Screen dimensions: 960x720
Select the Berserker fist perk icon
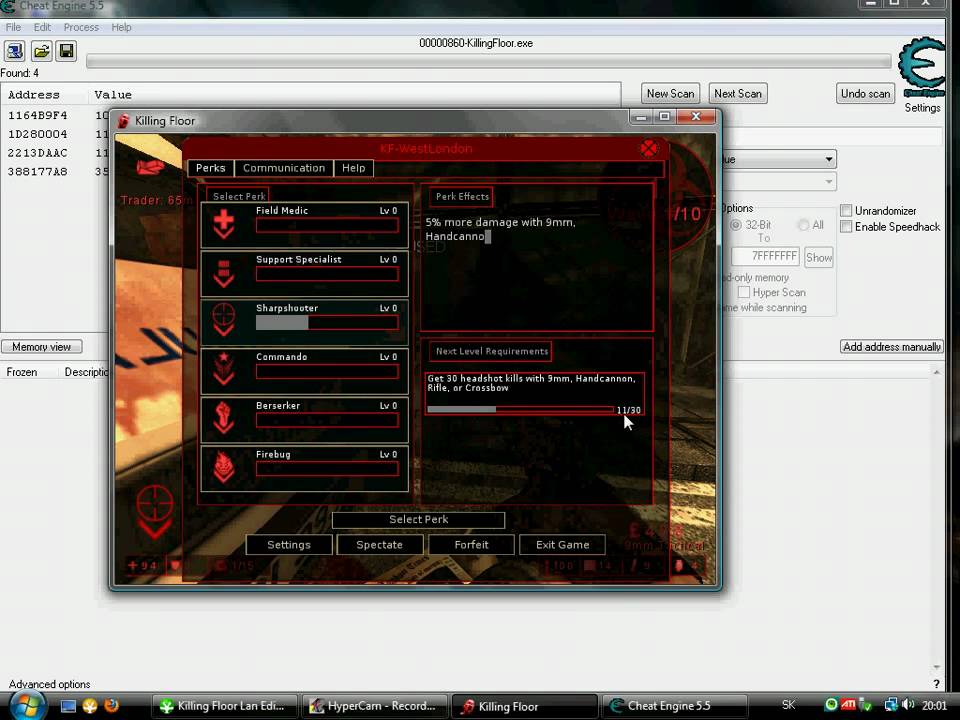point(223,419)
